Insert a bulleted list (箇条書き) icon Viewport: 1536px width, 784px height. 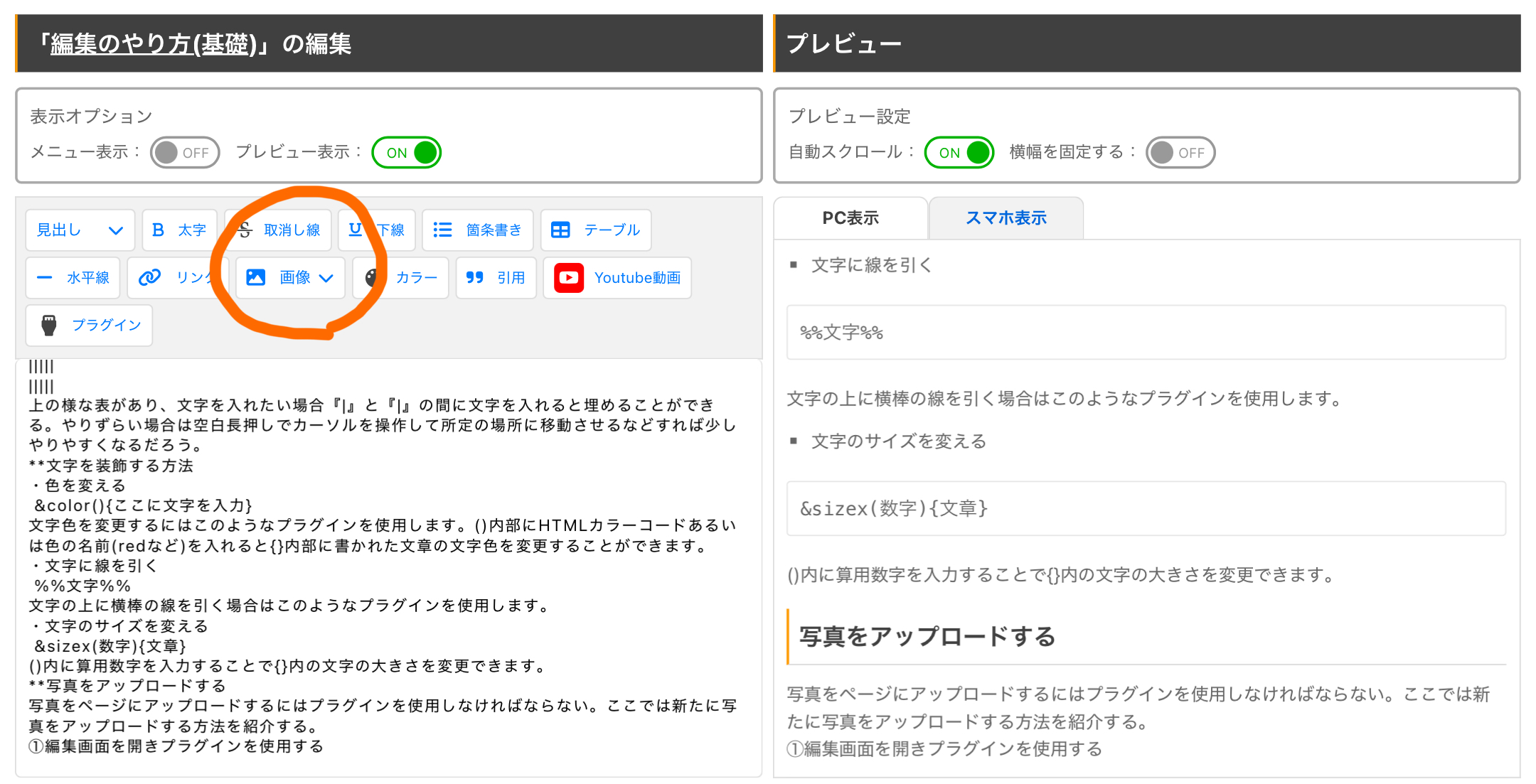pos(442,230)
